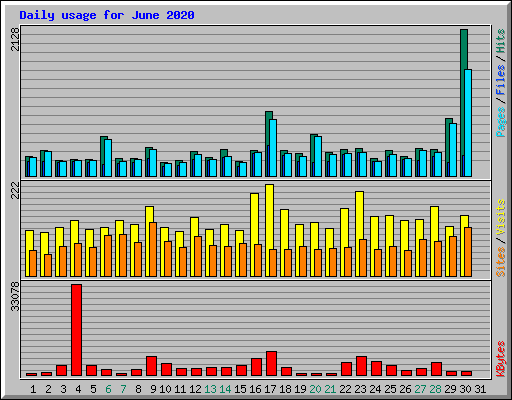
Task: Click the orange sites bar for day 30
Action: point(468,252)
